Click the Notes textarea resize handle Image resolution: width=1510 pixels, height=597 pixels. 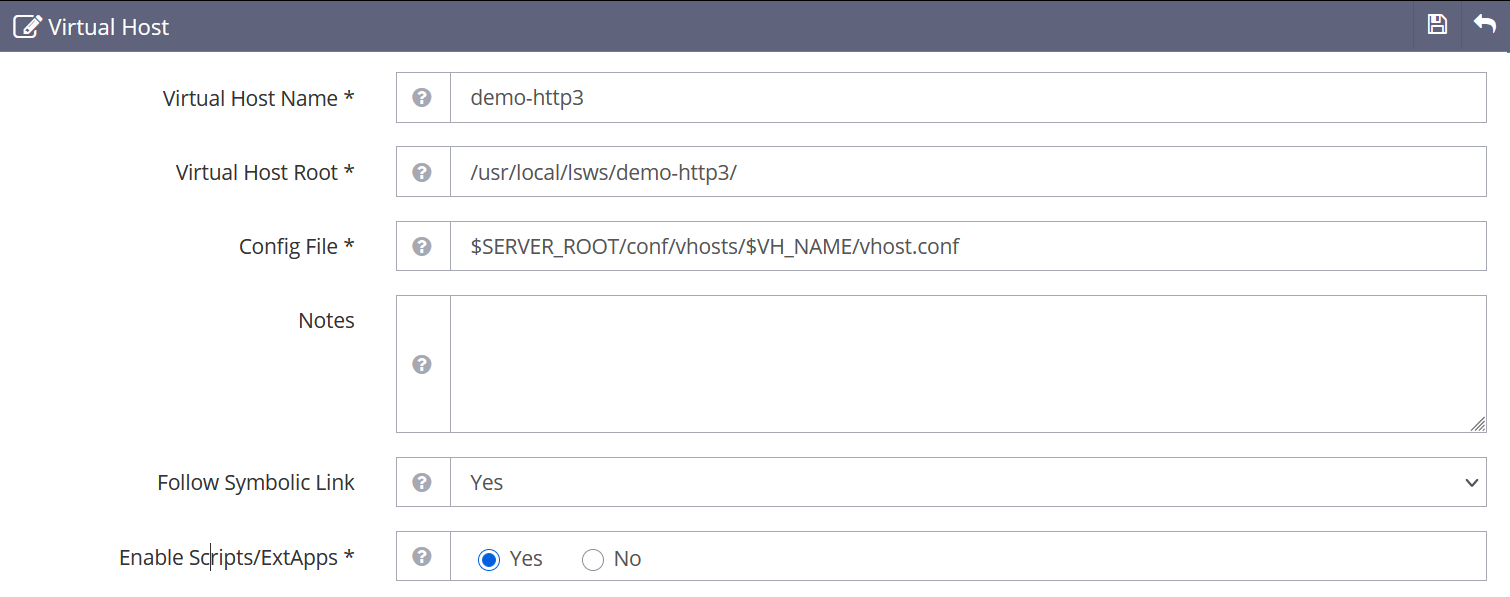coord(1477,424)
